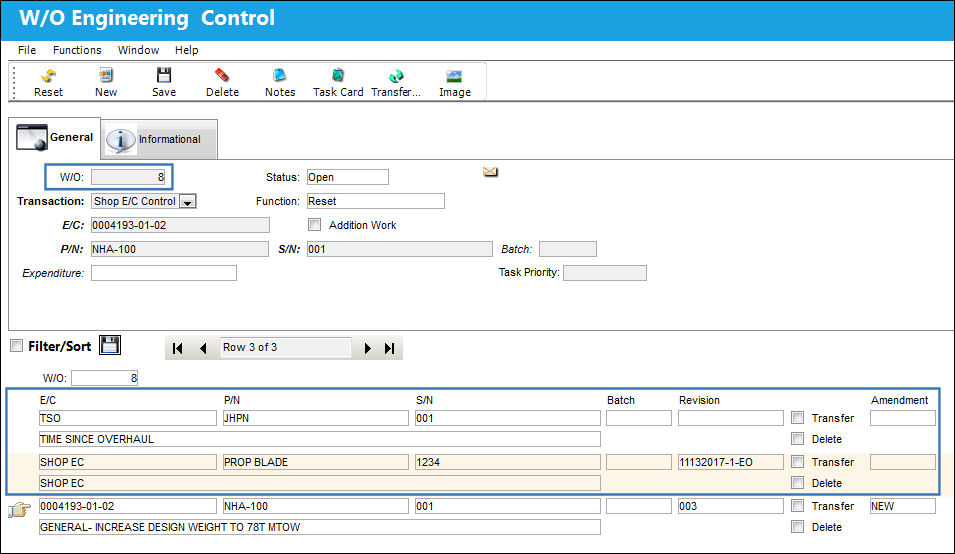Click the PROP BLADE P/N cell

coord(315,462)
